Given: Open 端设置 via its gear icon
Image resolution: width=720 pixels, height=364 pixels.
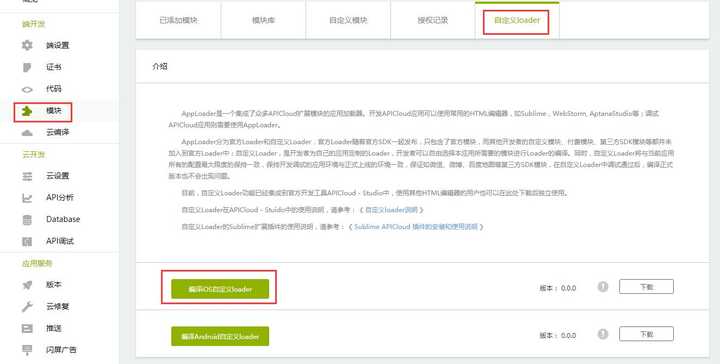Looking at the screenshot, I should tap(27, 45).
